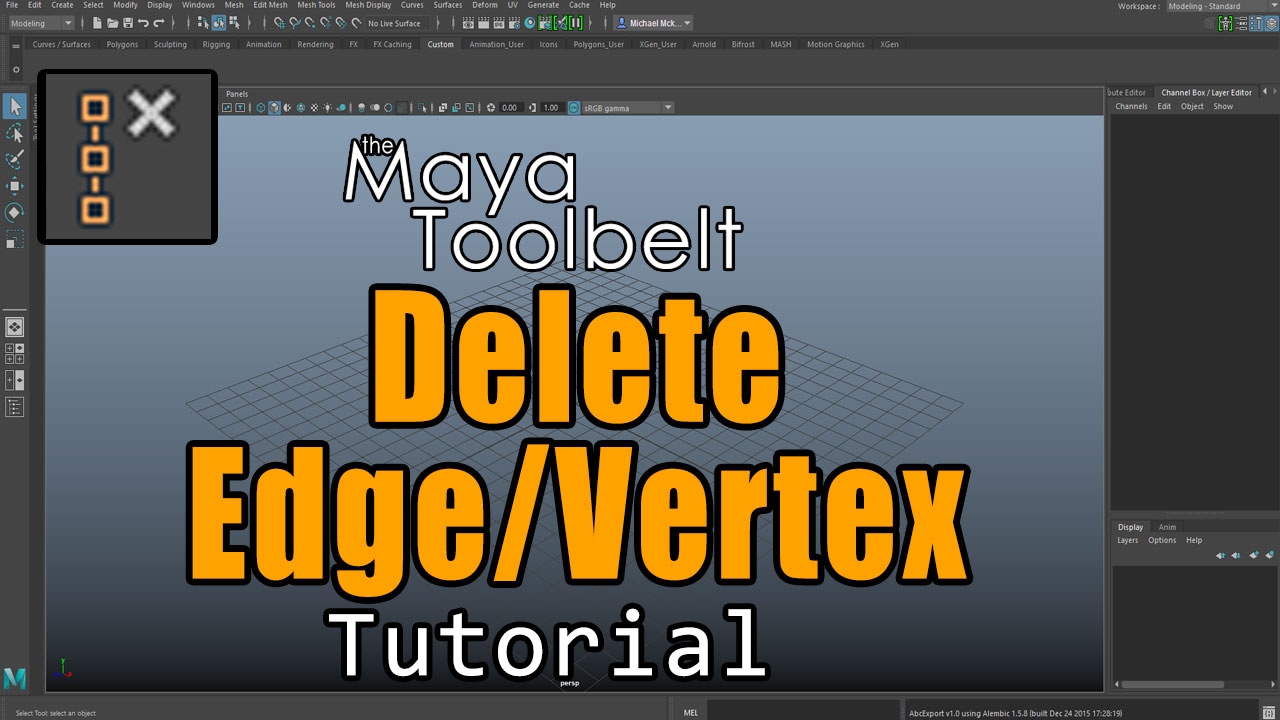Toggle view transform sRGB icon in panel toolbar
The image size is (1280, 720).
point(574,107)
